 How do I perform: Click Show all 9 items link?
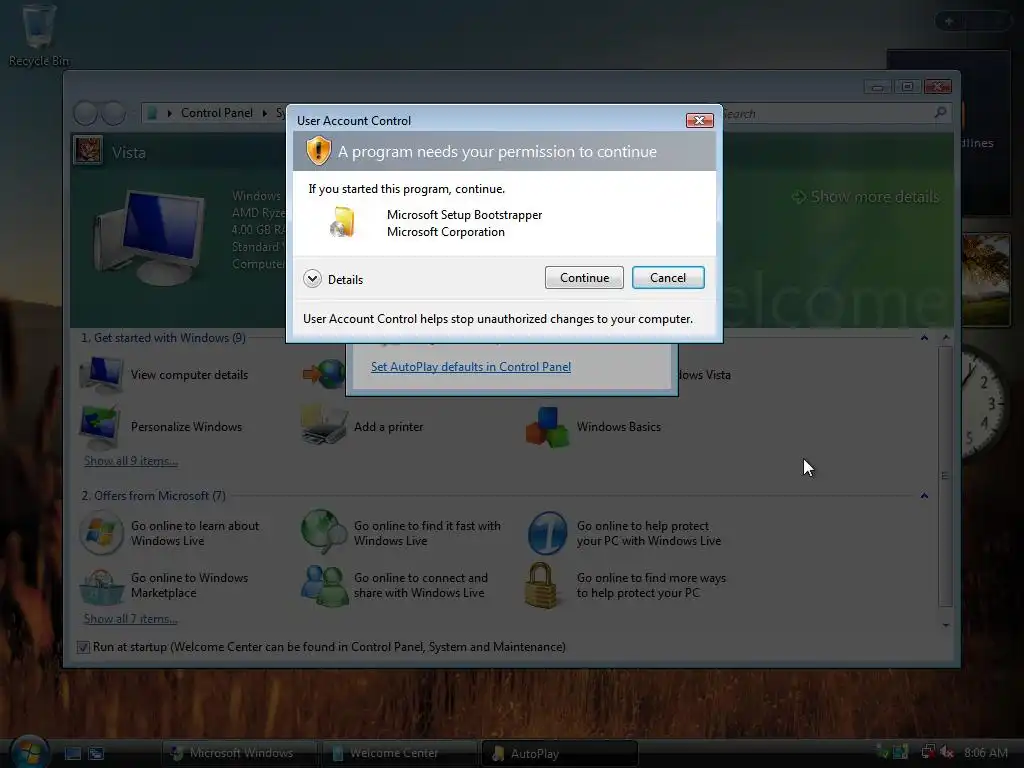[x=131, y=460]
